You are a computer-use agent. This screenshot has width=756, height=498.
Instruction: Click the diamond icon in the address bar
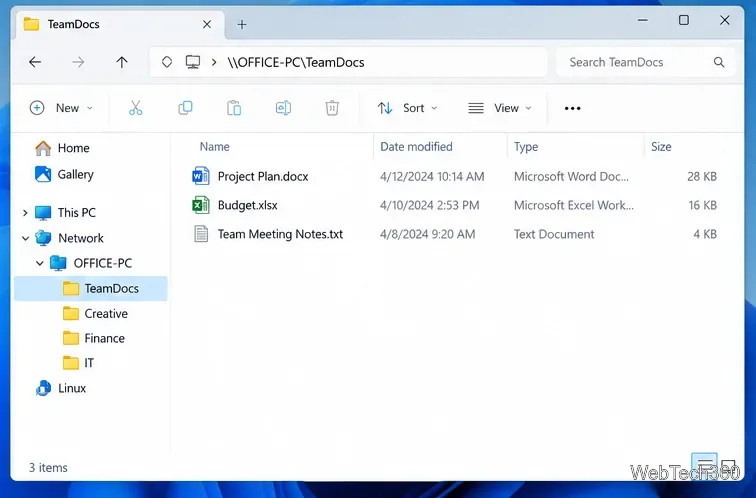(167, 62)
